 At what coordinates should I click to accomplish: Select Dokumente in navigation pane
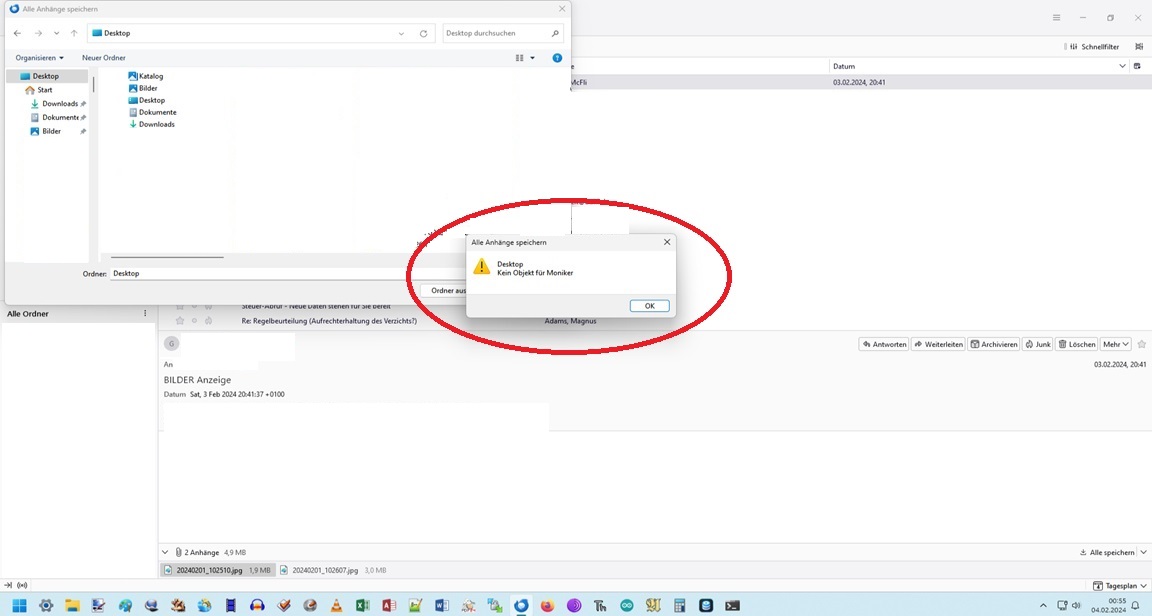pyautogui.click(x=58, y=118)
